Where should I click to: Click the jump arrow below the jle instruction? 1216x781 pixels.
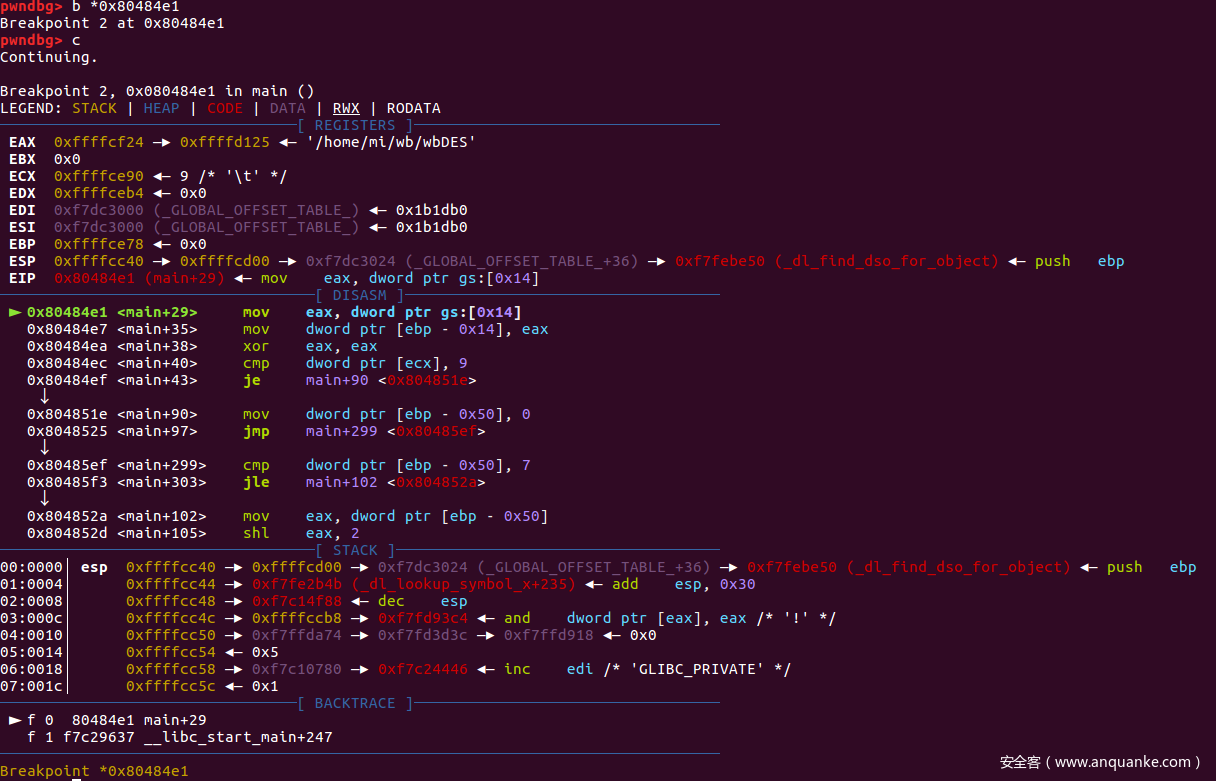pos(44,499)
